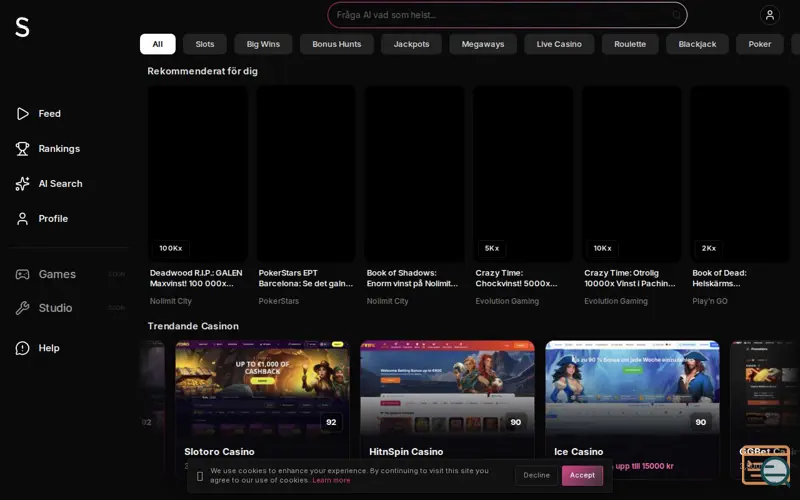This screenshot has width=800, height=500.
Task: Click the 5Kx multiplier badge
Action: (x=491, y=248)
